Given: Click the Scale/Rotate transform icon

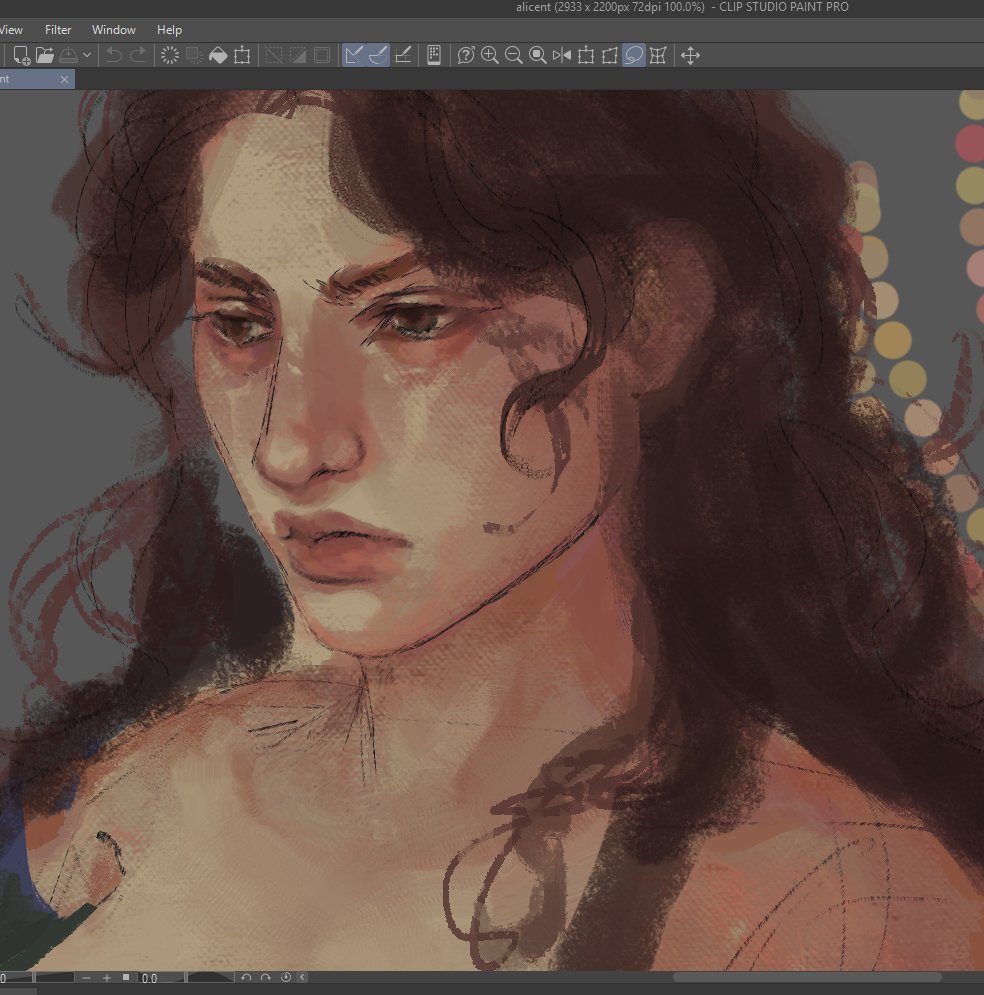Looking at the screenshot, I should coord(242,55).
